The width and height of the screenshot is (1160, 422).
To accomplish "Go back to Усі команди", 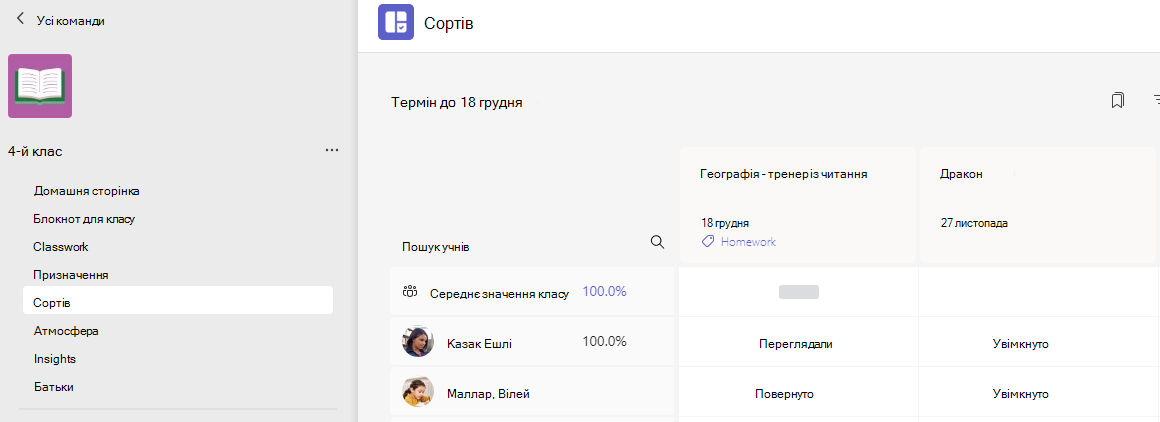I will [60, 21].
